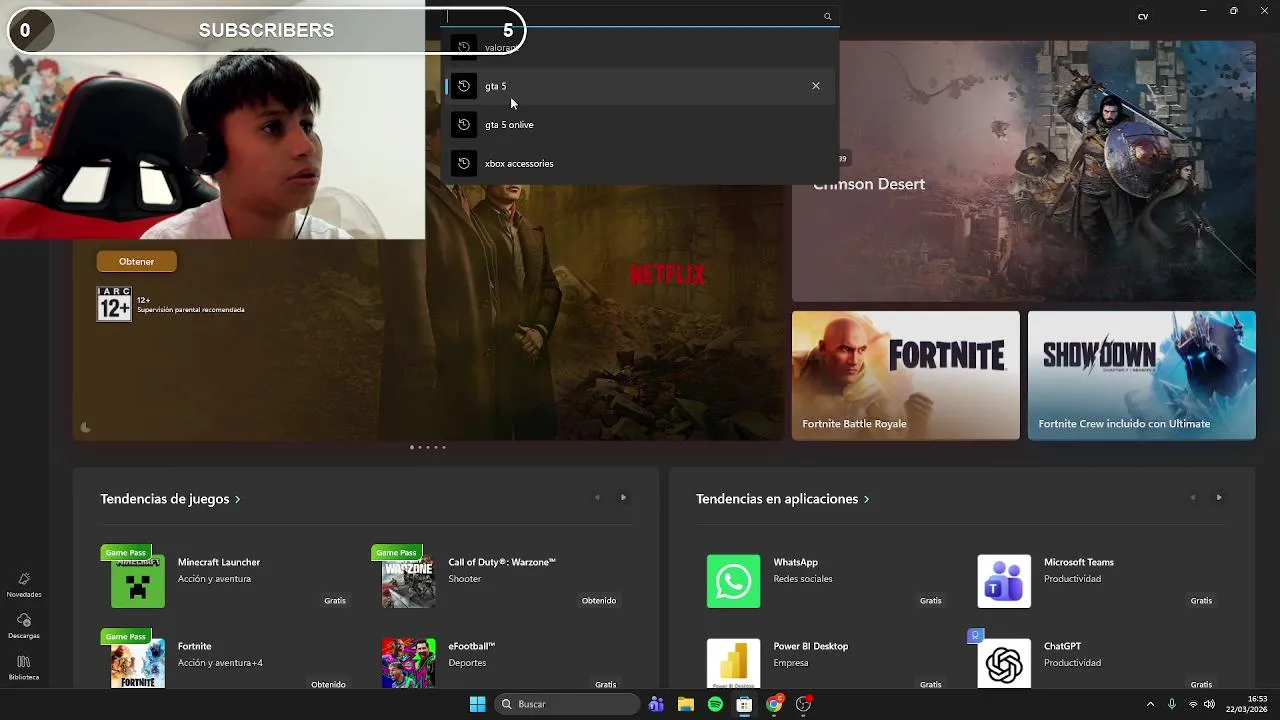Screen dimensions: 1280x720
Task: Click the Power BI Desktop title text
Action: [811, 646]
